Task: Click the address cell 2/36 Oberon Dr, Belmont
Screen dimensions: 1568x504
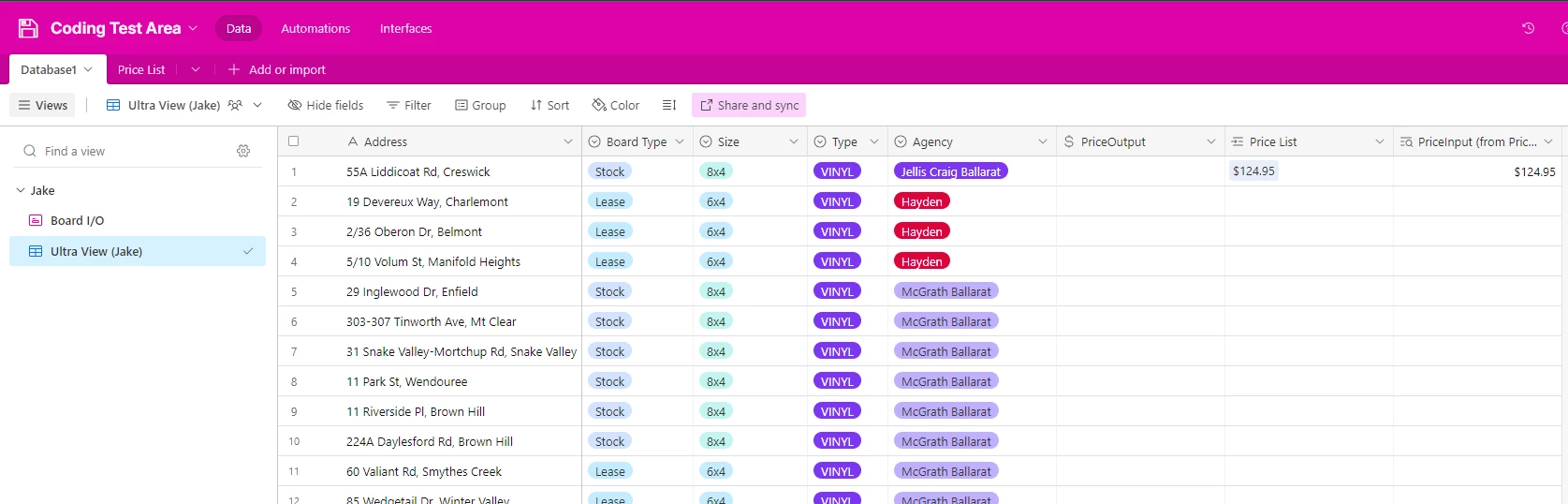Action: (x=414, y=231)
